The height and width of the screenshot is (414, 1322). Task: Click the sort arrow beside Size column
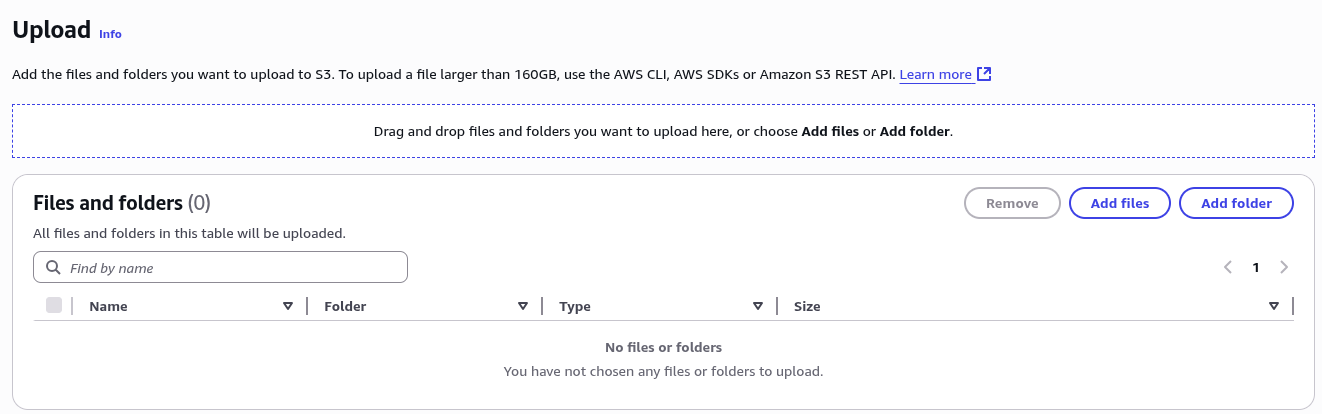(1274, 306)
